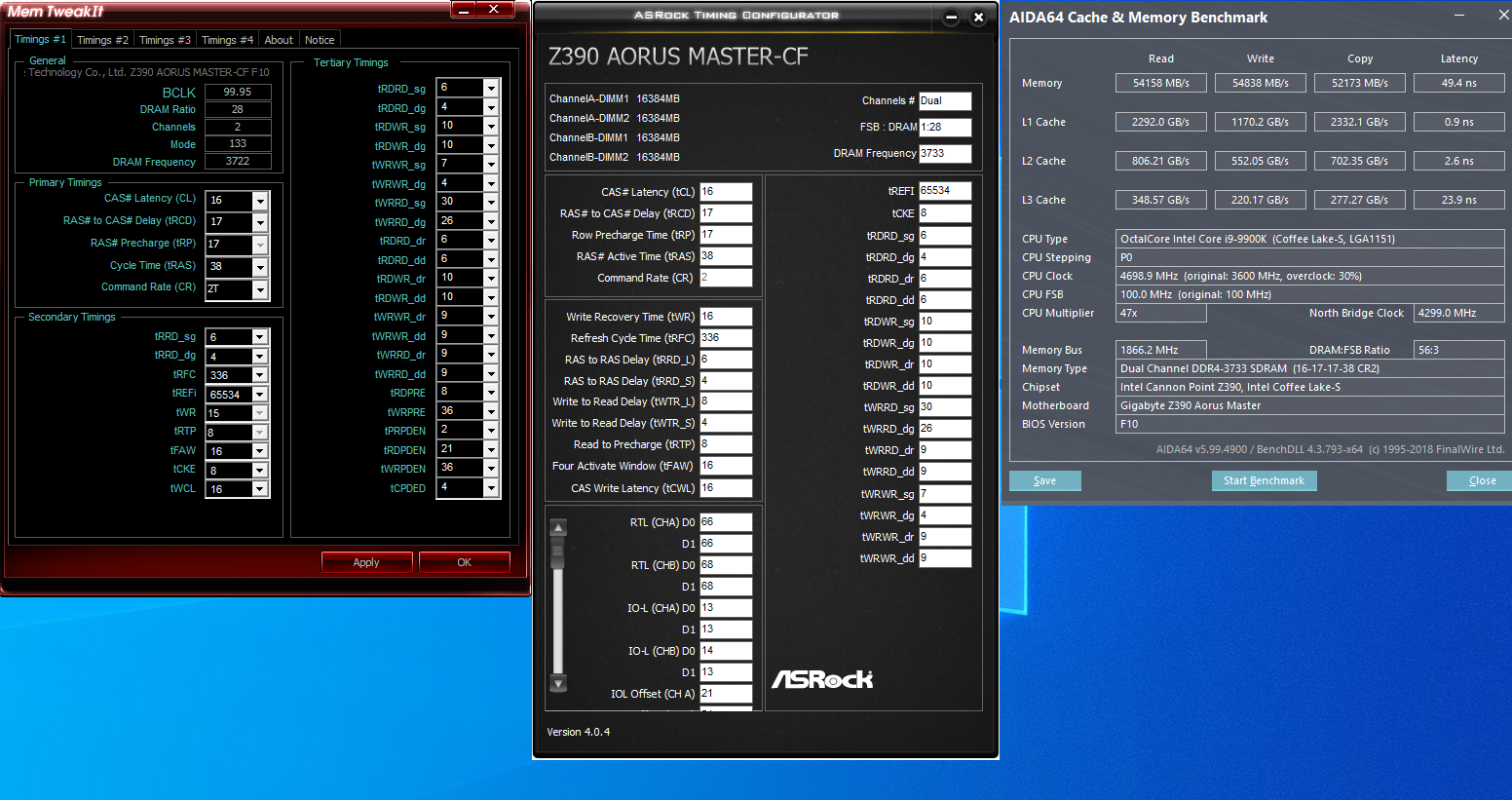Expand tRRD_sg dropdown in Secondary Timings

(260, 337)
